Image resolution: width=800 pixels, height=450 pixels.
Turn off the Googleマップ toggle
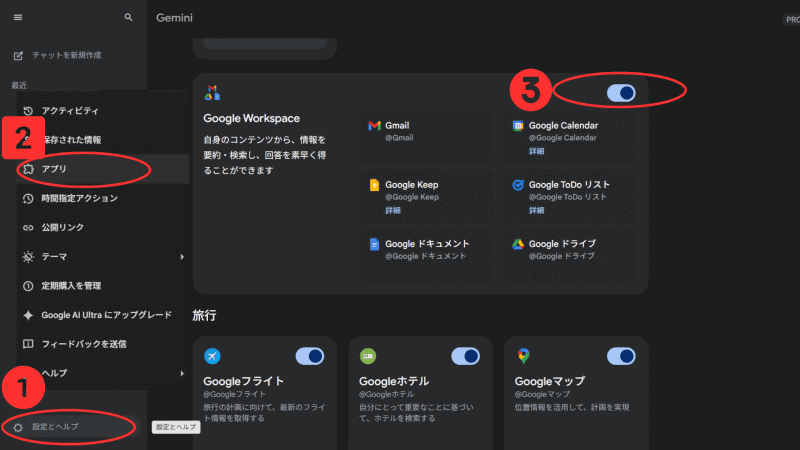pyautogui.click(x=621, y=356)
